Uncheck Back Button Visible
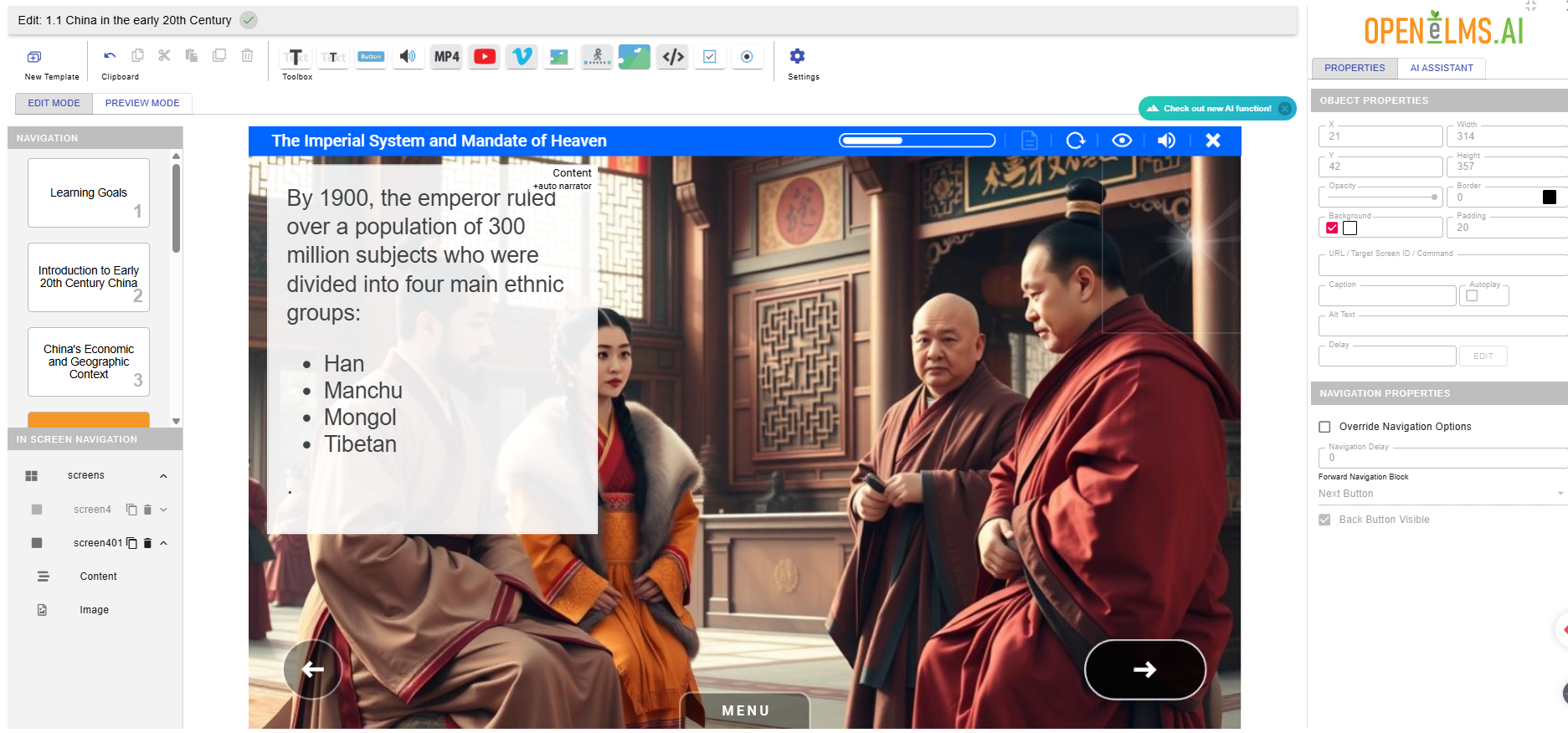 point(1324,520)
